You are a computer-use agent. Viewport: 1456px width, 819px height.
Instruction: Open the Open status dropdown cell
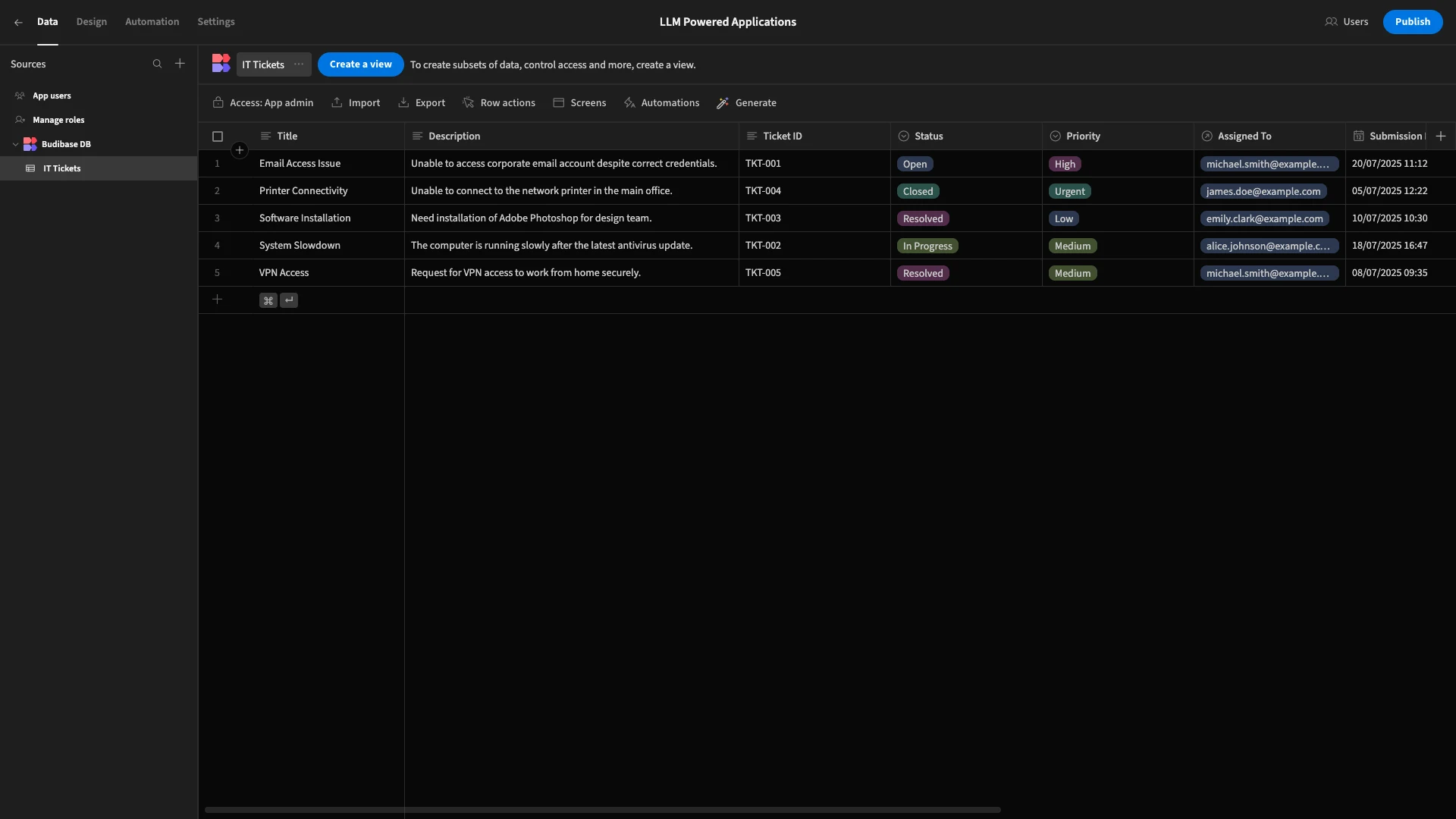click(966, 164)
